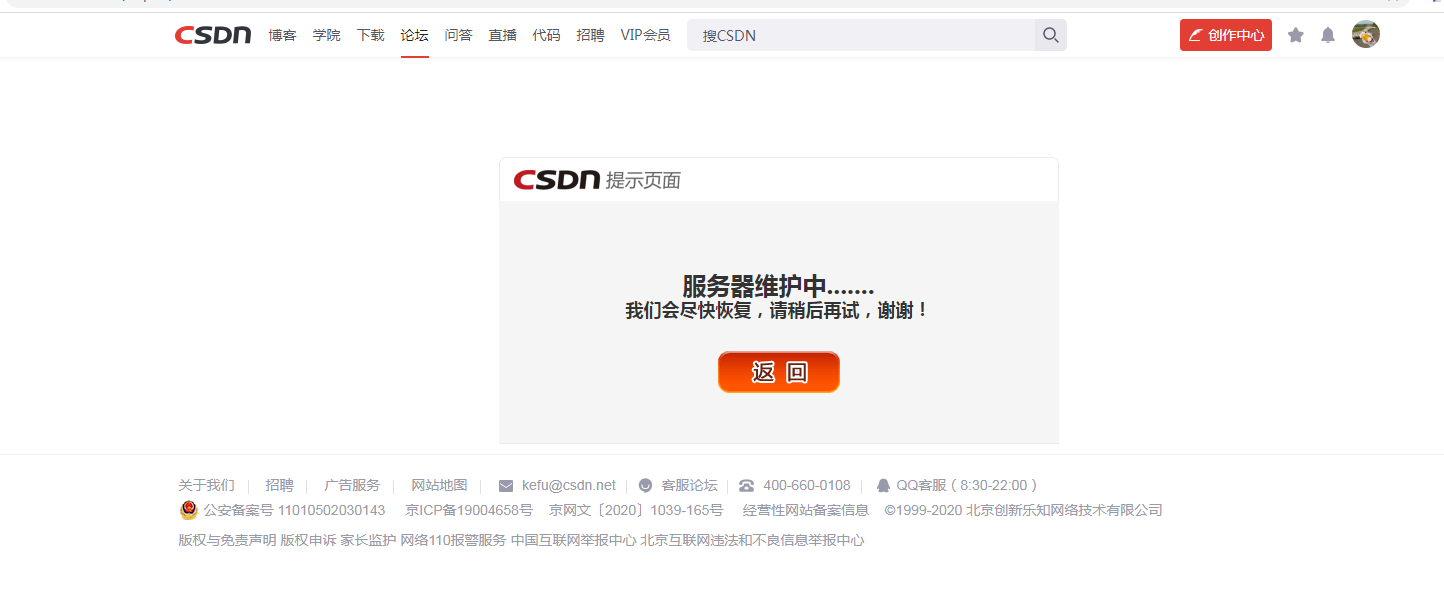The image size is (1444, 591).
Task: Click the 提示页面 title text
Action: (643, 180)
